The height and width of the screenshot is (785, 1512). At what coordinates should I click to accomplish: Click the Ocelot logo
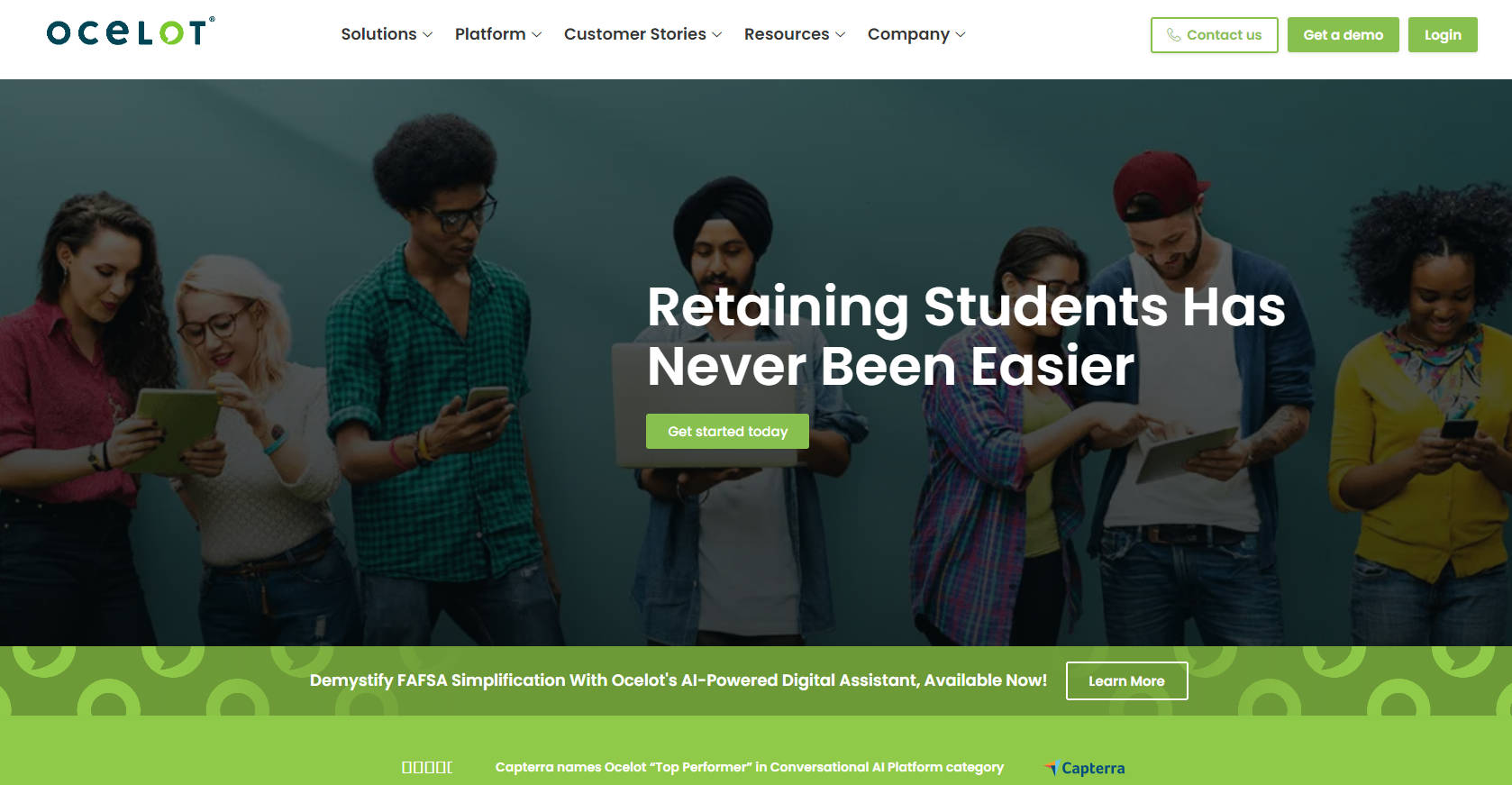pos(131,32)
